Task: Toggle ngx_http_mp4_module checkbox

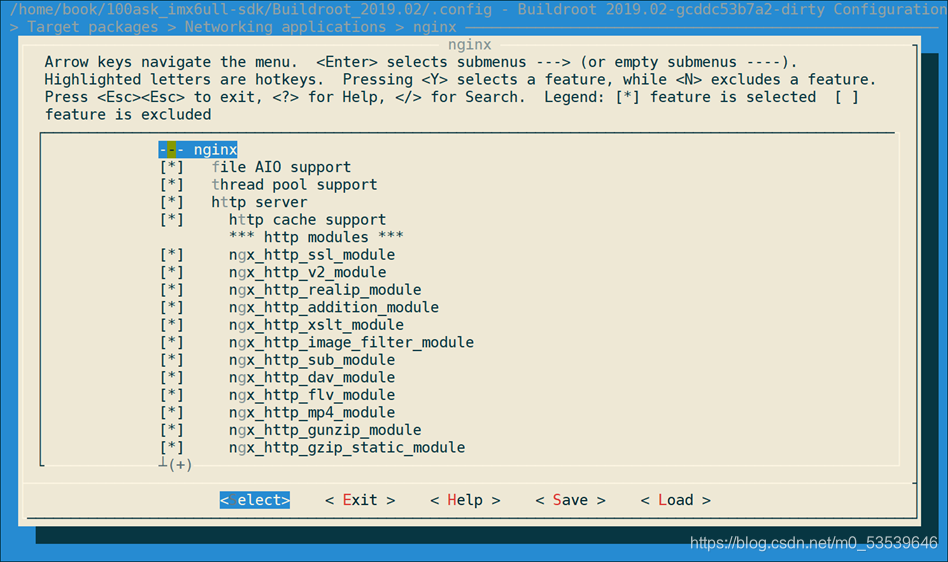Action: pos(172,412)
